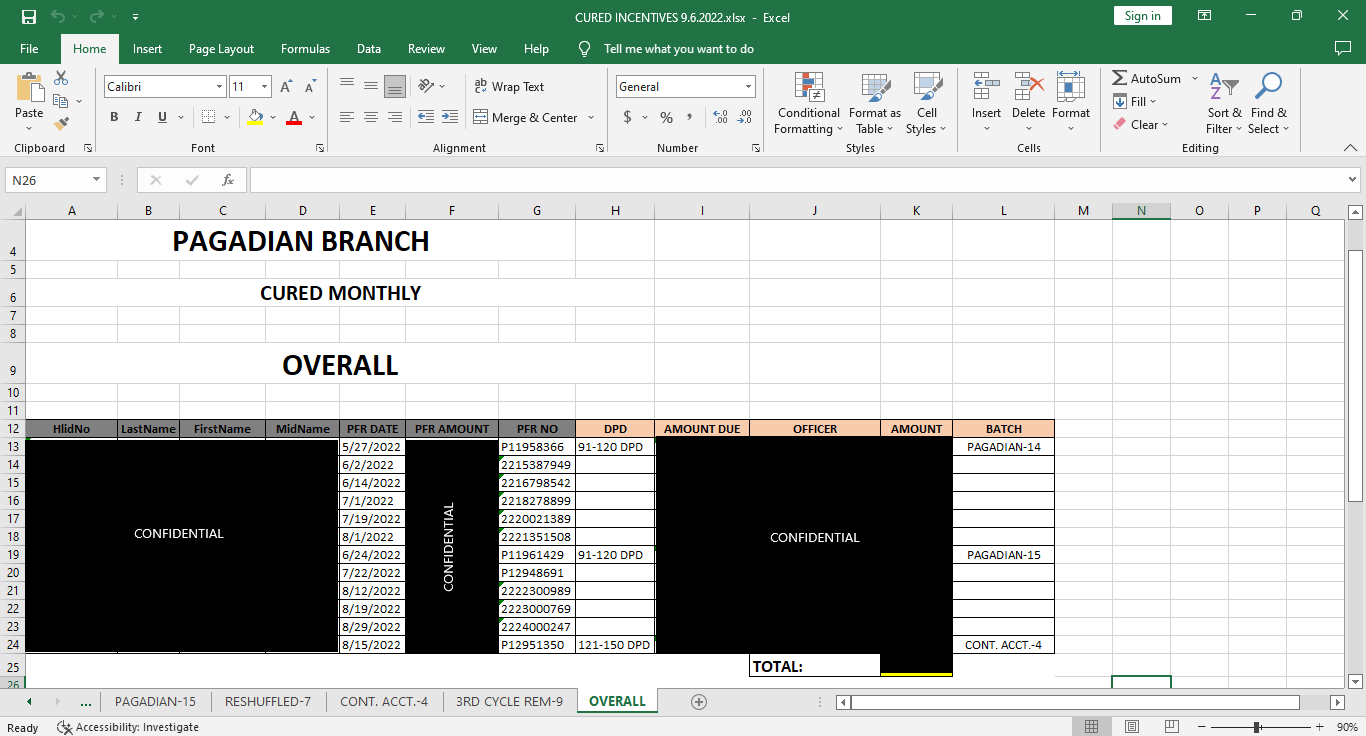The image size is (1366, 736).
Task: Toggle Italic formatting
Action: (x=138, y=117)
